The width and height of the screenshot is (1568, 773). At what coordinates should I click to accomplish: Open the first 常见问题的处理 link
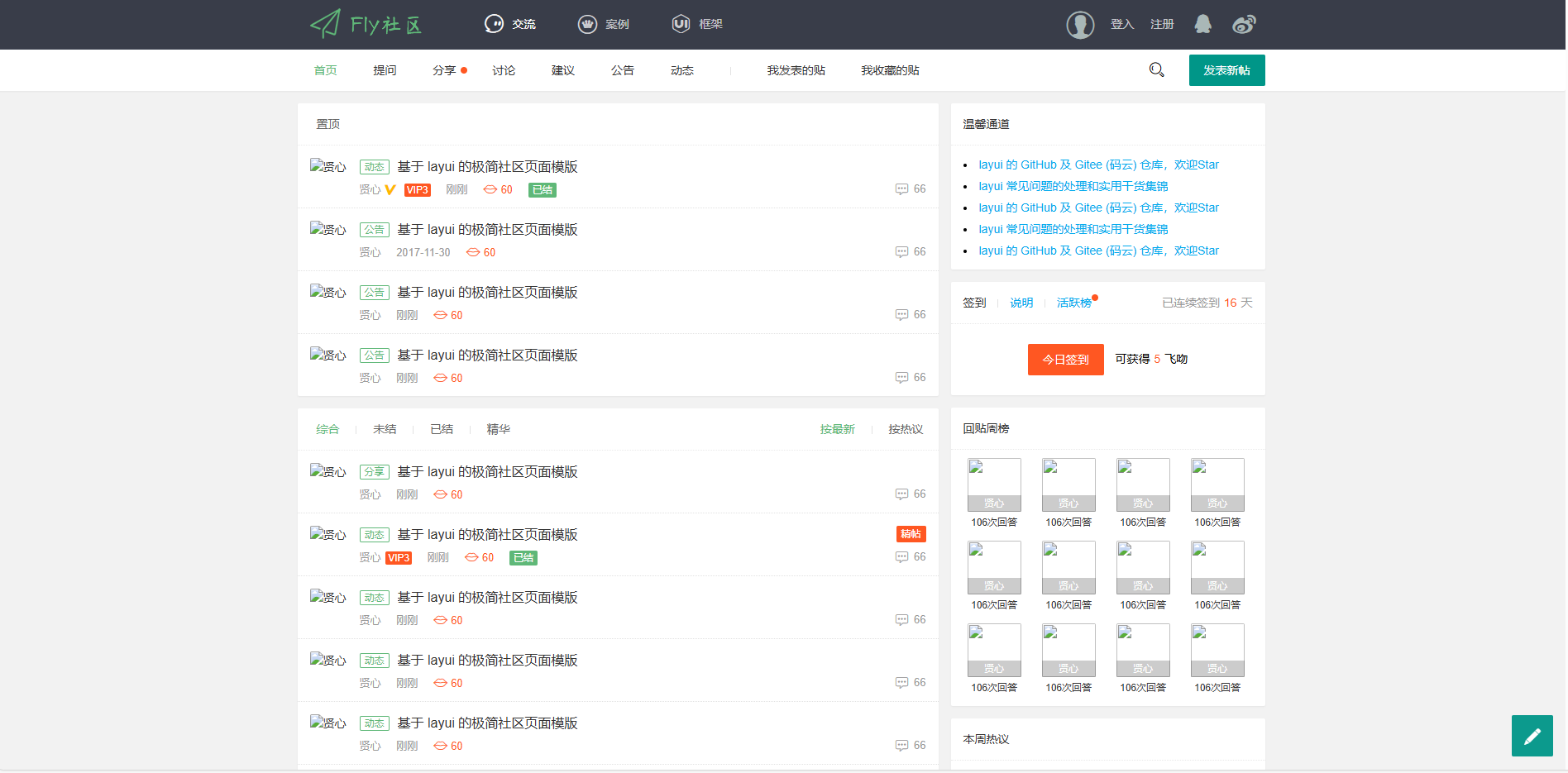pyautogui.click(x=1073, y=186)
